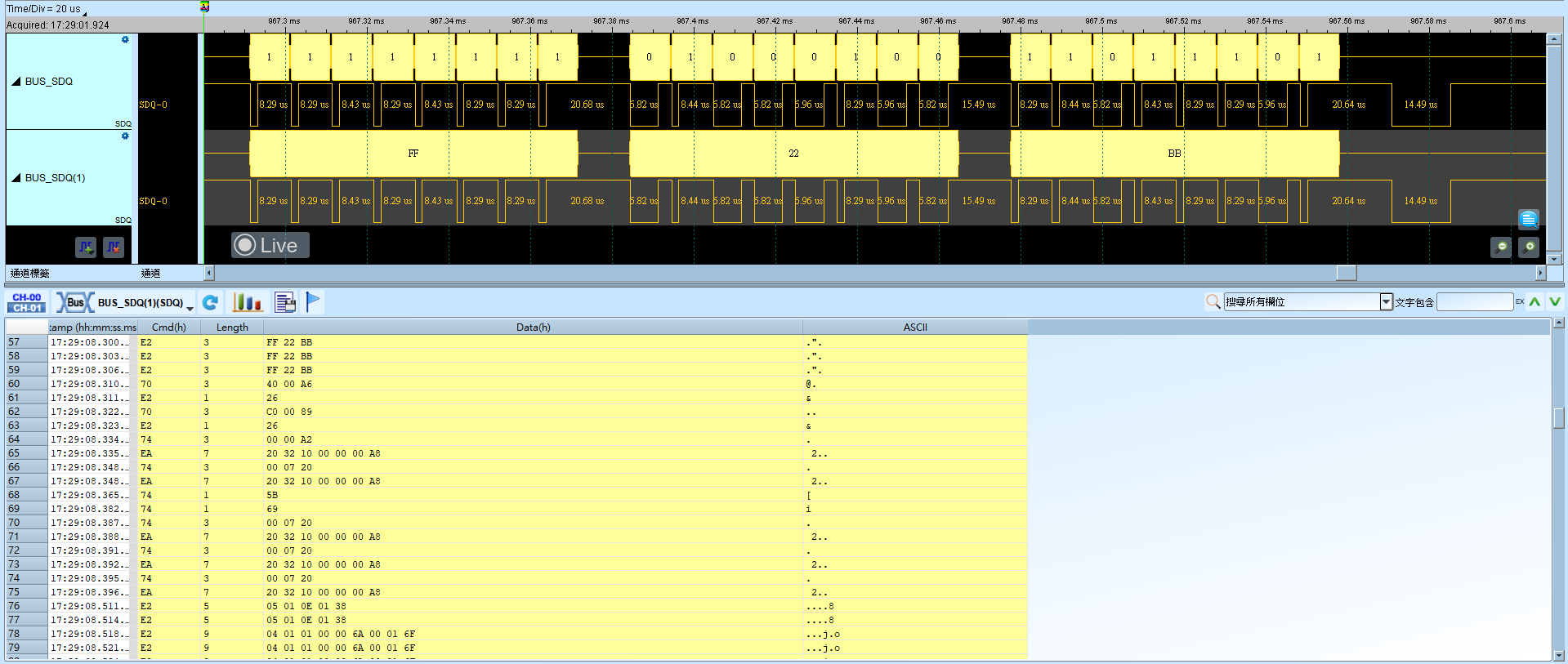The image size is (1568, 664).
Task: Collapse the BUS_SDQ(1) channel group
Action: click(16, 178)
